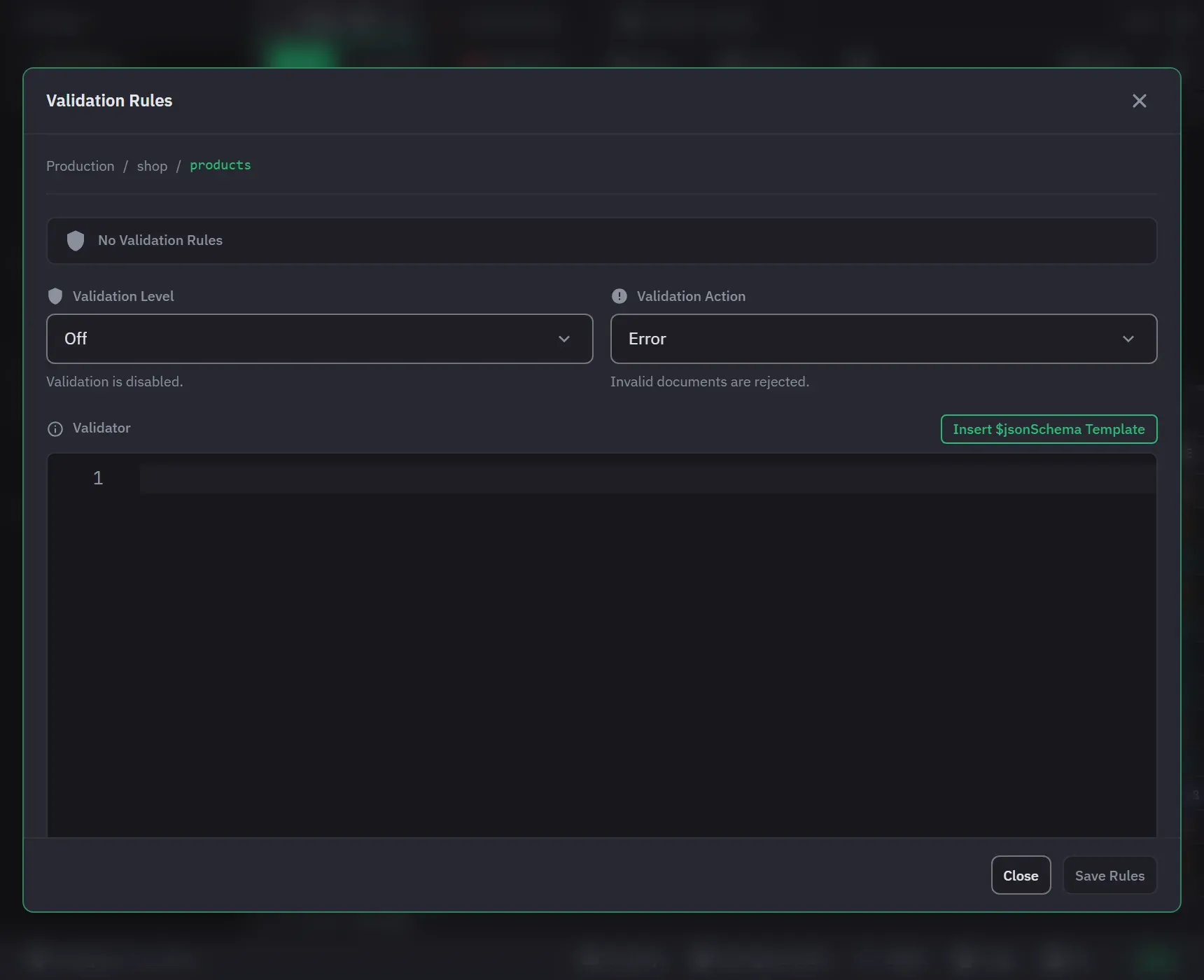Viewport: 1204px width, 980px height.
Task: Click the Validation Action label
Action: click(691, 296)
